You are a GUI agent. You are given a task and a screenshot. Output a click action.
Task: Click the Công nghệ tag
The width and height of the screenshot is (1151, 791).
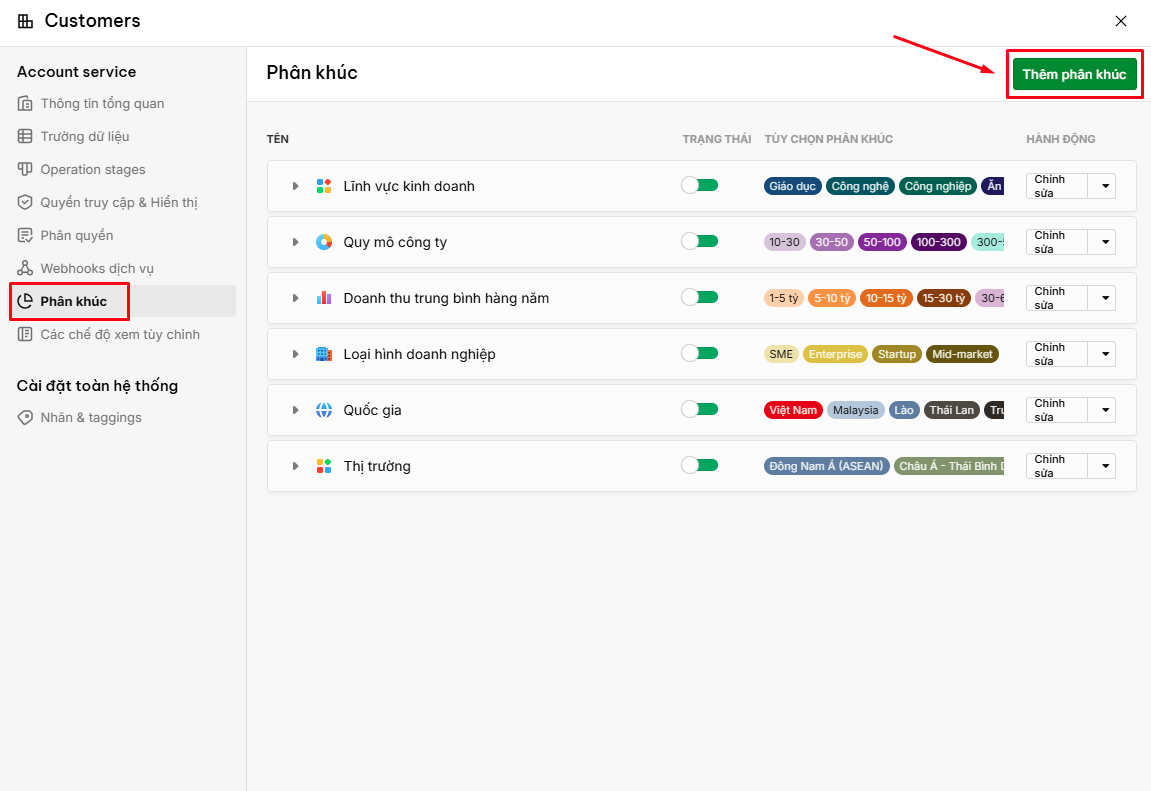tap(860, 186)
